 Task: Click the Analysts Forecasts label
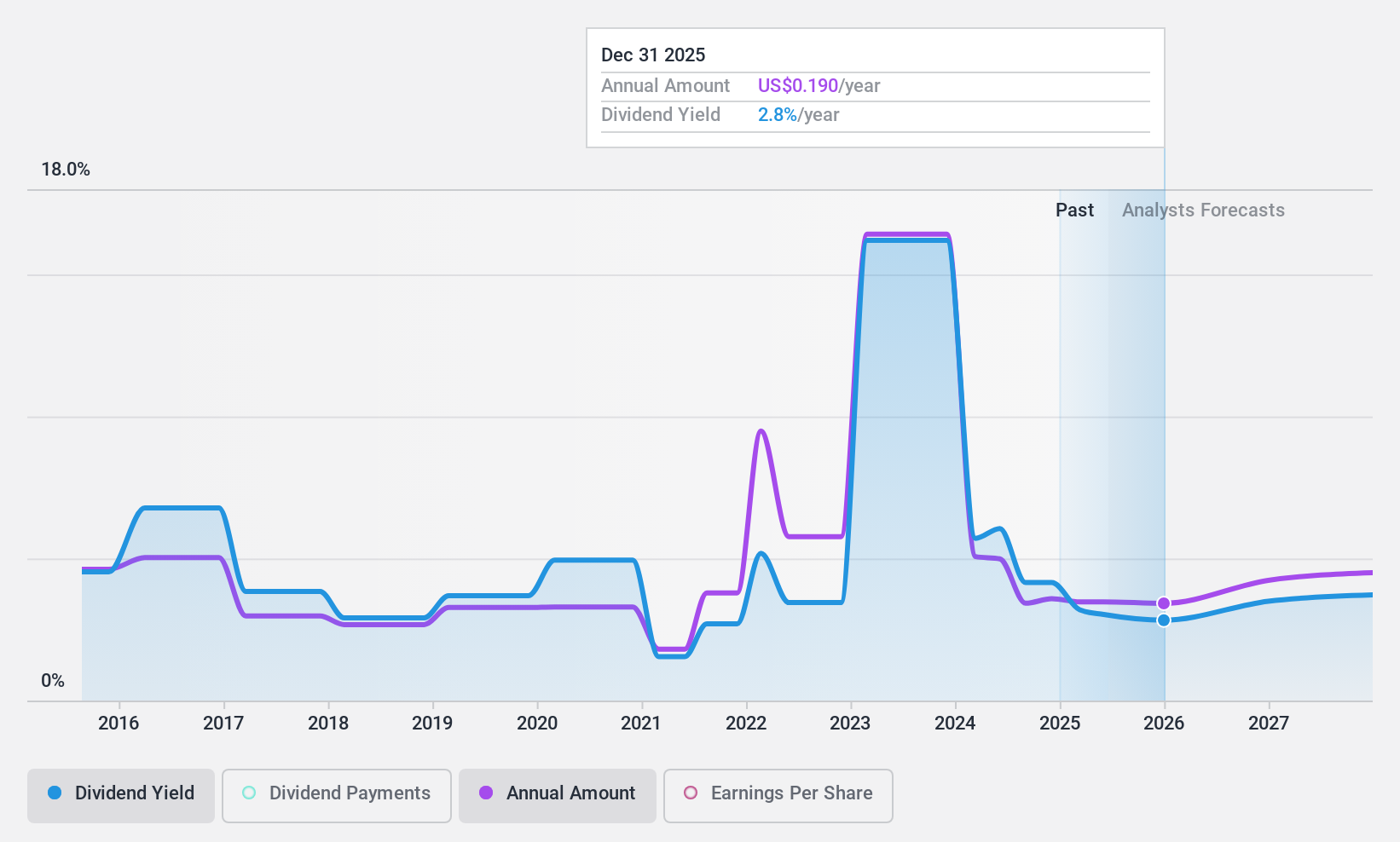(1203, 210)
